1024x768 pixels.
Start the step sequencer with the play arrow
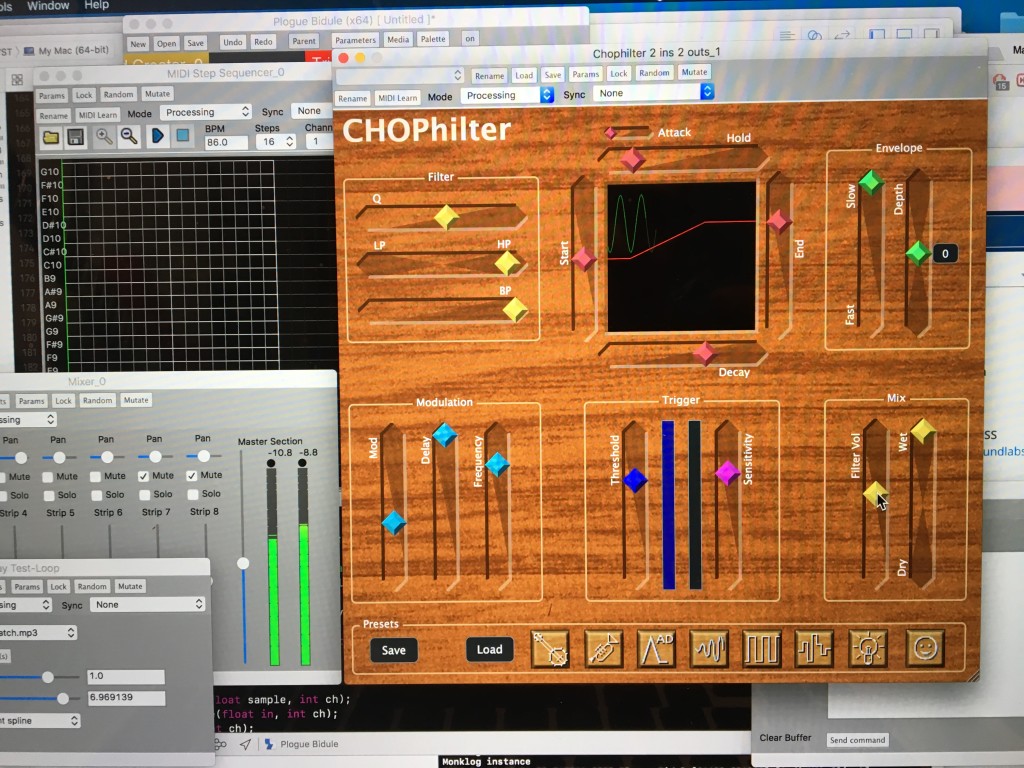157,137
